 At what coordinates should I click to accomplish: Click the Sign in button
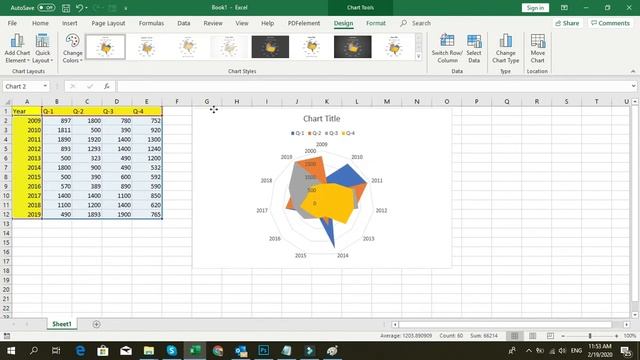(x=535, y=8)
